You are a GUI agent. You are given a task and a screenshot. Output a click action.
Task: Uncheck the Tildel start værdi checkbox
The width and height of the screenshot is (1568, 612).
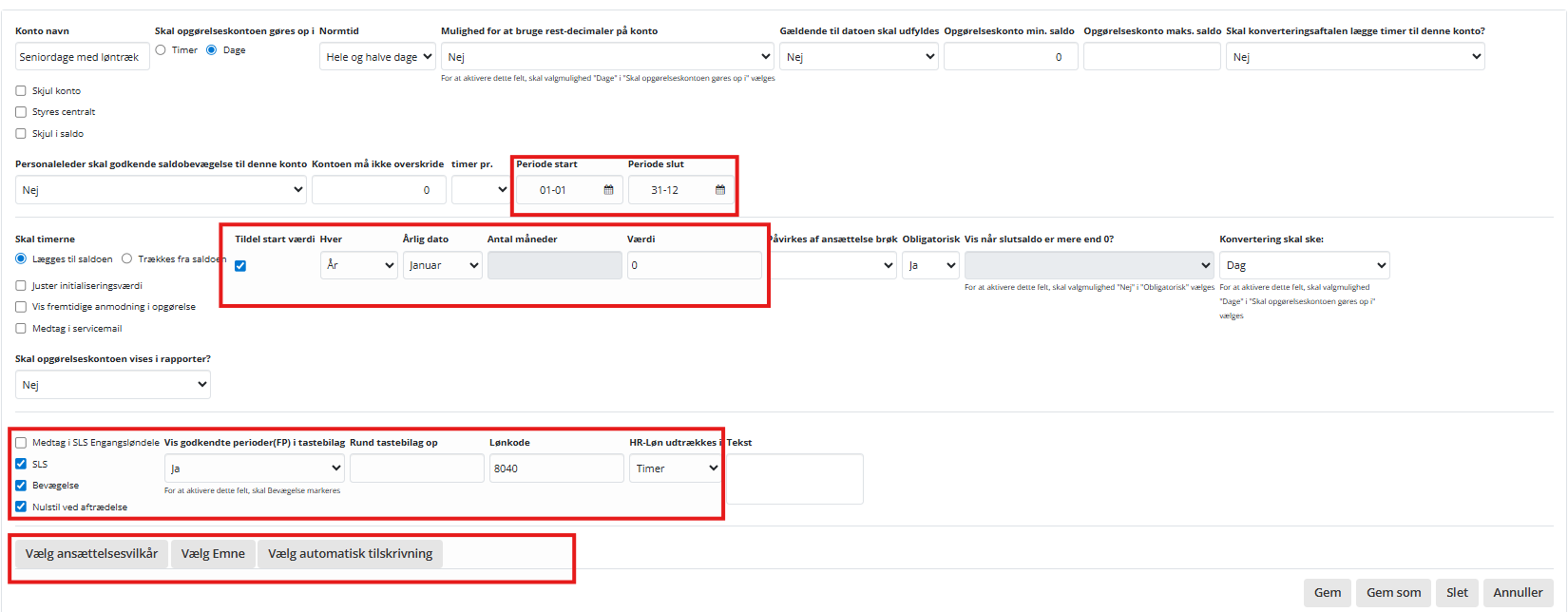(240, 266)
